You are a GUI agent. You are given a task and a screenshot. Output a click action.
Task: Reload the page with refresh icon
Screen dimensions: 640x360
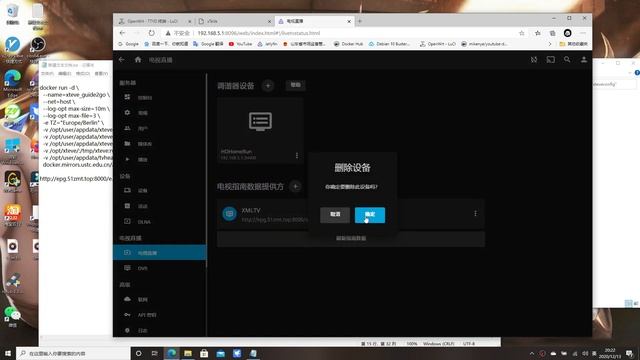pos(151,33)
